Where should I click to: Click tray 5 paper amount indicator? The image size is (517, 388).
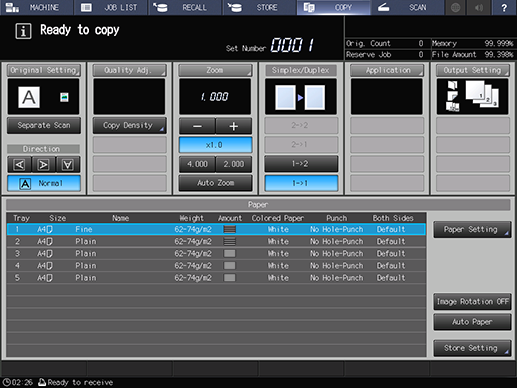coord(230,278)
